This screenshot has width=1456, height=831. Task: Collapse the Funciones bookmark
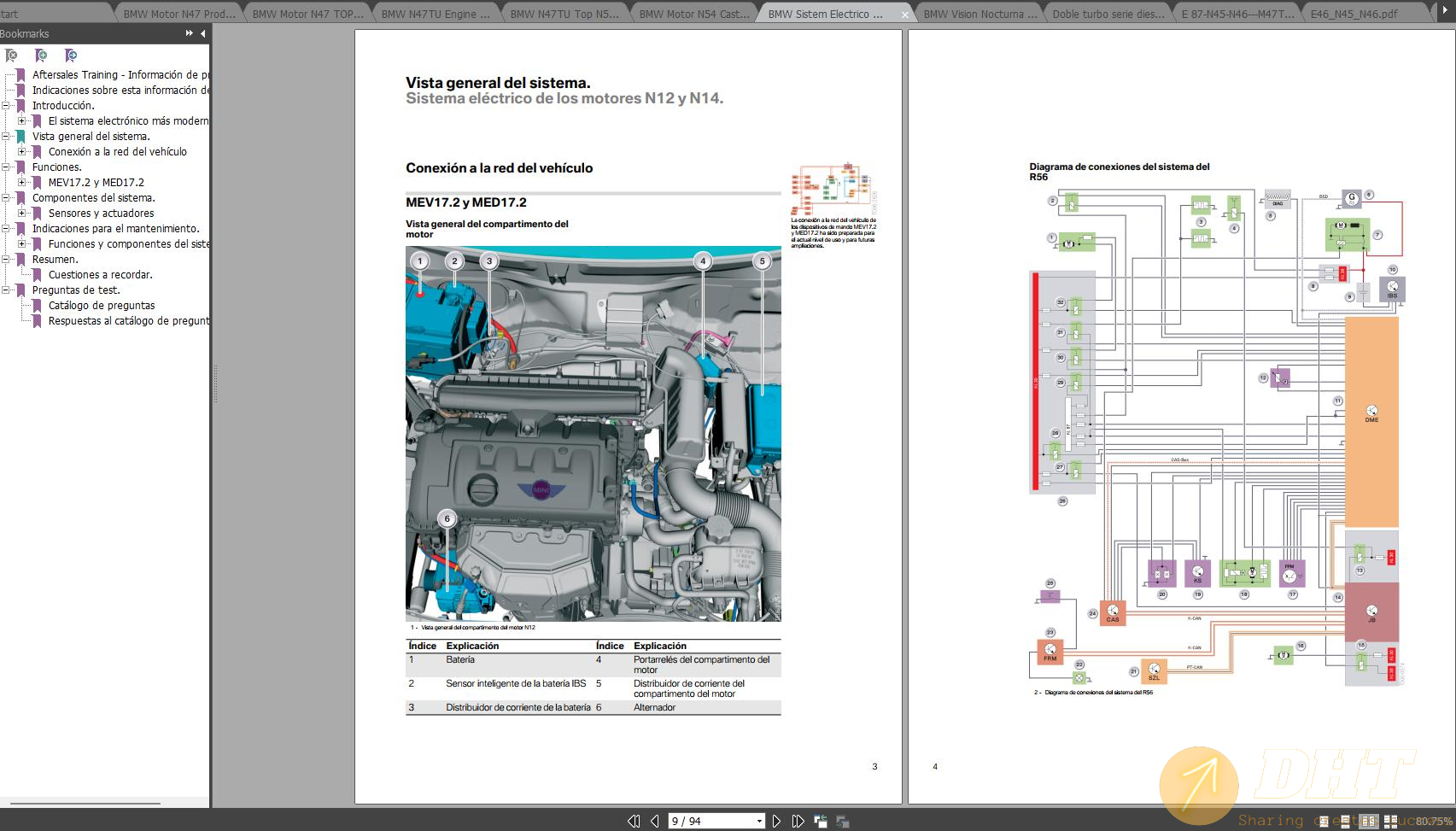pyautogui.click(x=5, y=167)
